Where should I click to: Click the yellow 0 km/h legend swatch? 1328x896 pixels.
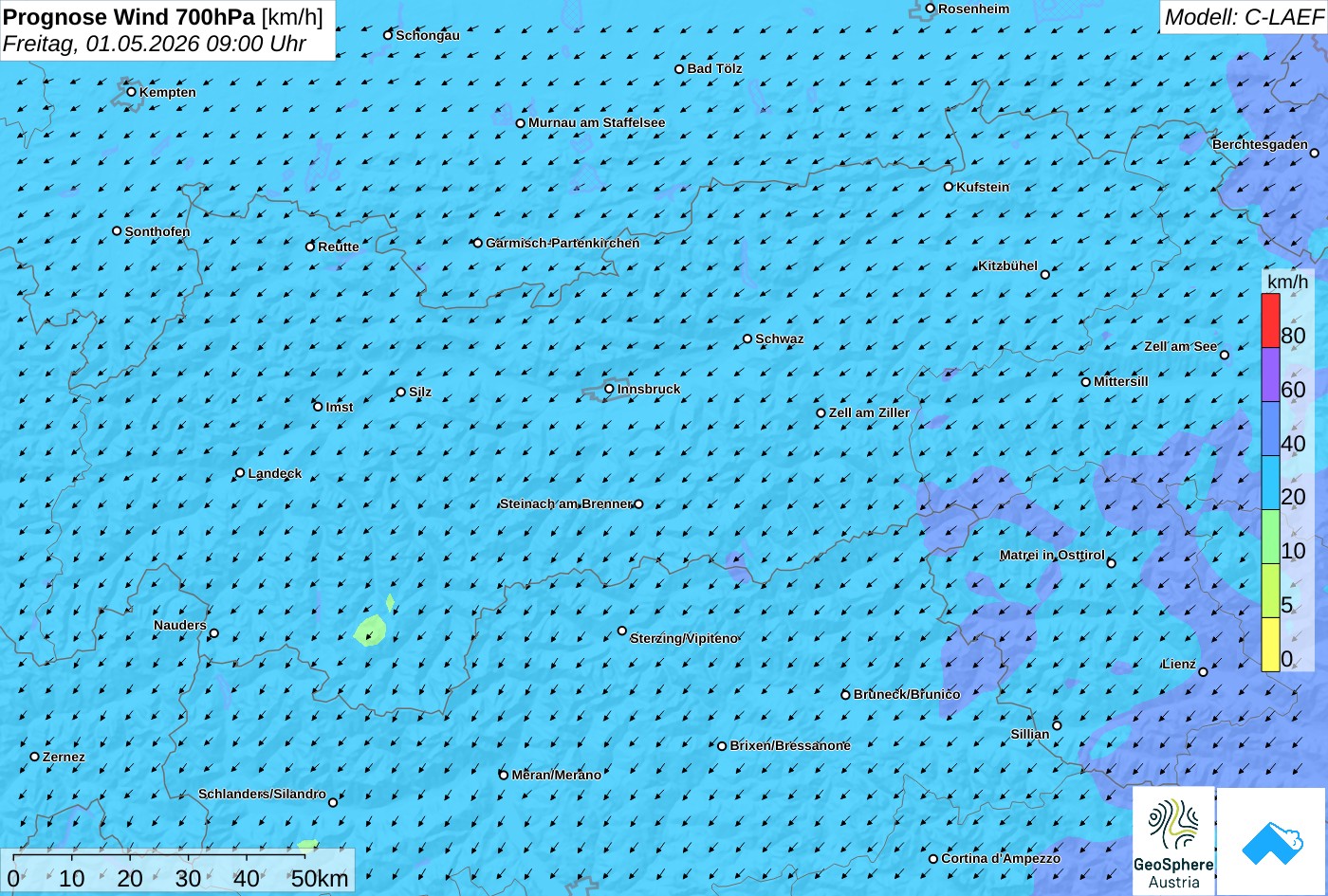pos(1270,645)
